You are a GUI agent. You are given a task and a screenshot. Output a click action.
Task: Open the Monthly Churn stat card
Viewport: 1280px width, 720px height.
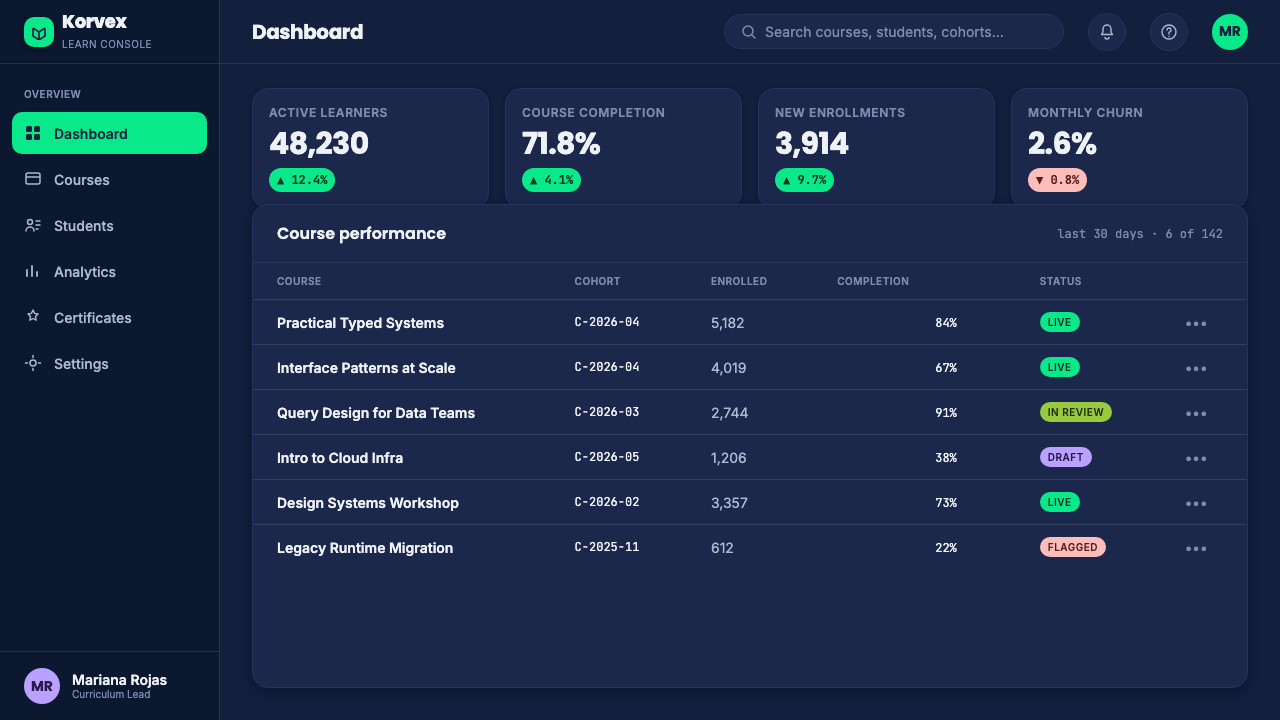pos(1129,147)
